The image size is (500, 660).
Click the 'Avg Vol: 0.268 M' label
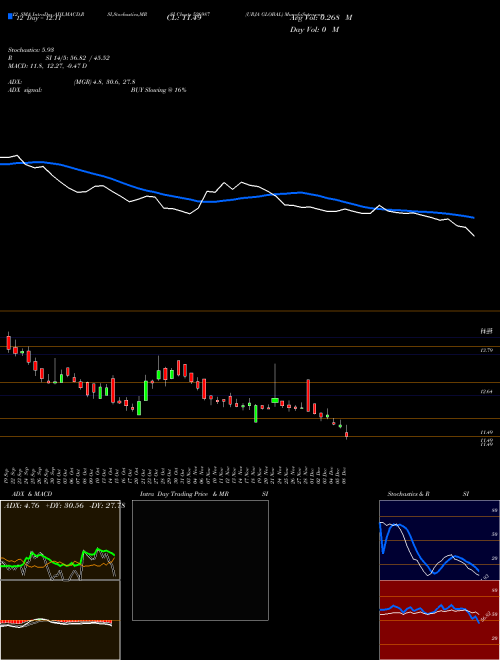[x=321, y=18]
